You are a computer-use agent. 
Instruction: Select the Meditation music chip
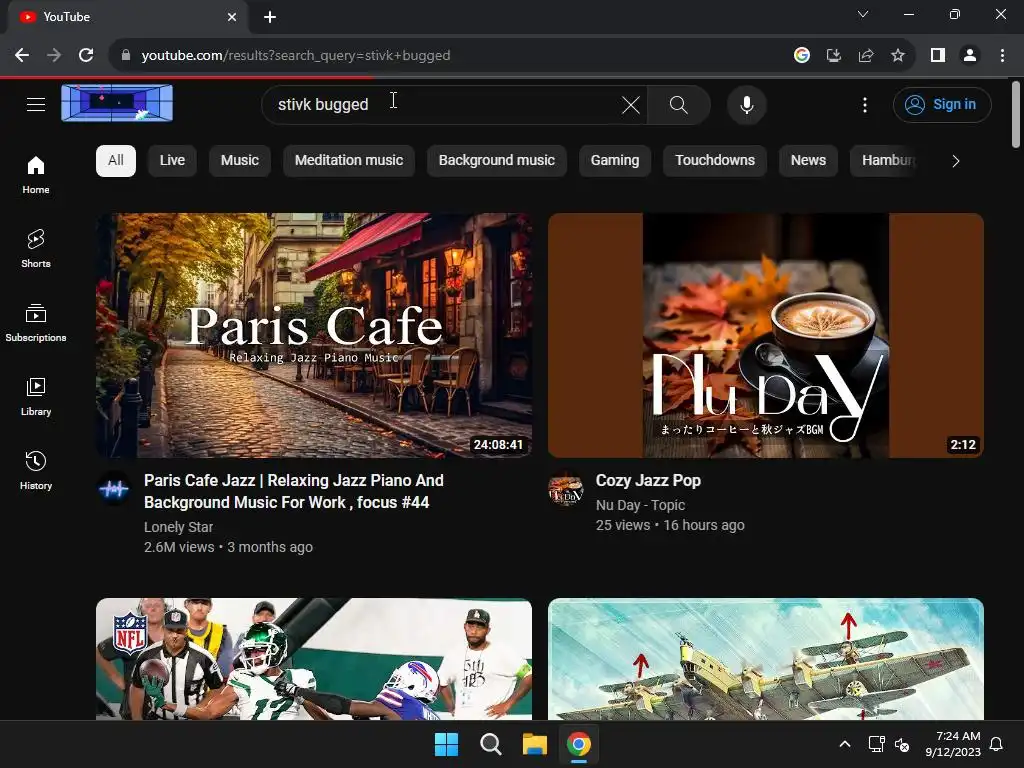349,161
